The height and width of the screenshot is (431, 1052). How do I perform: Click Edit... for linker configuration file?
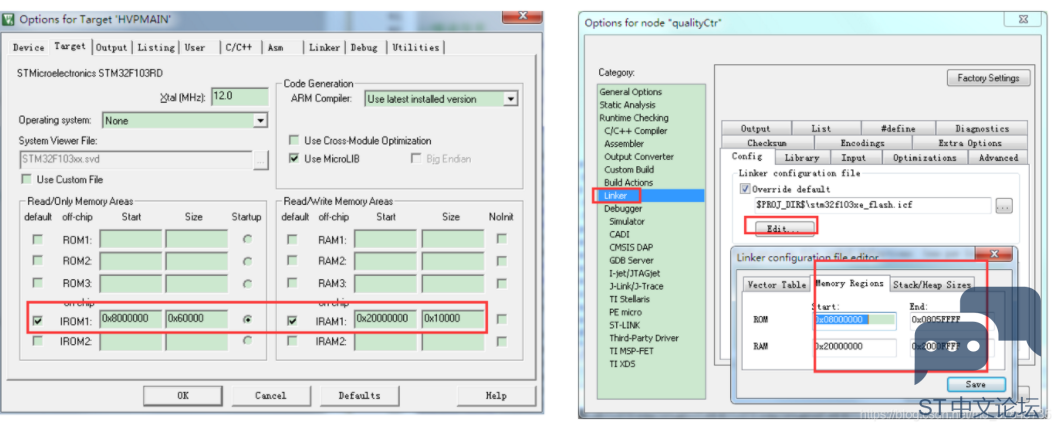pos(782,229)
